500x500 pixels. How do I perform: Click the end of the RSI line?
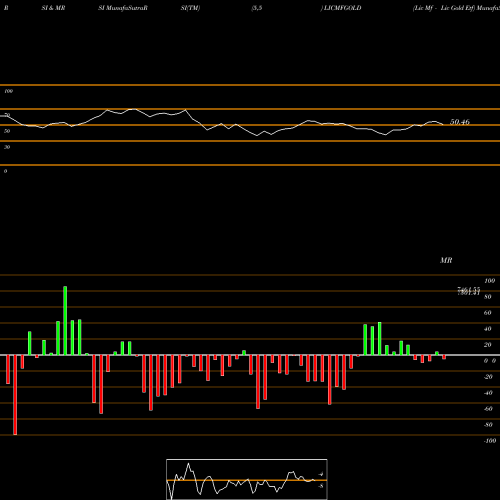[443, 124]
